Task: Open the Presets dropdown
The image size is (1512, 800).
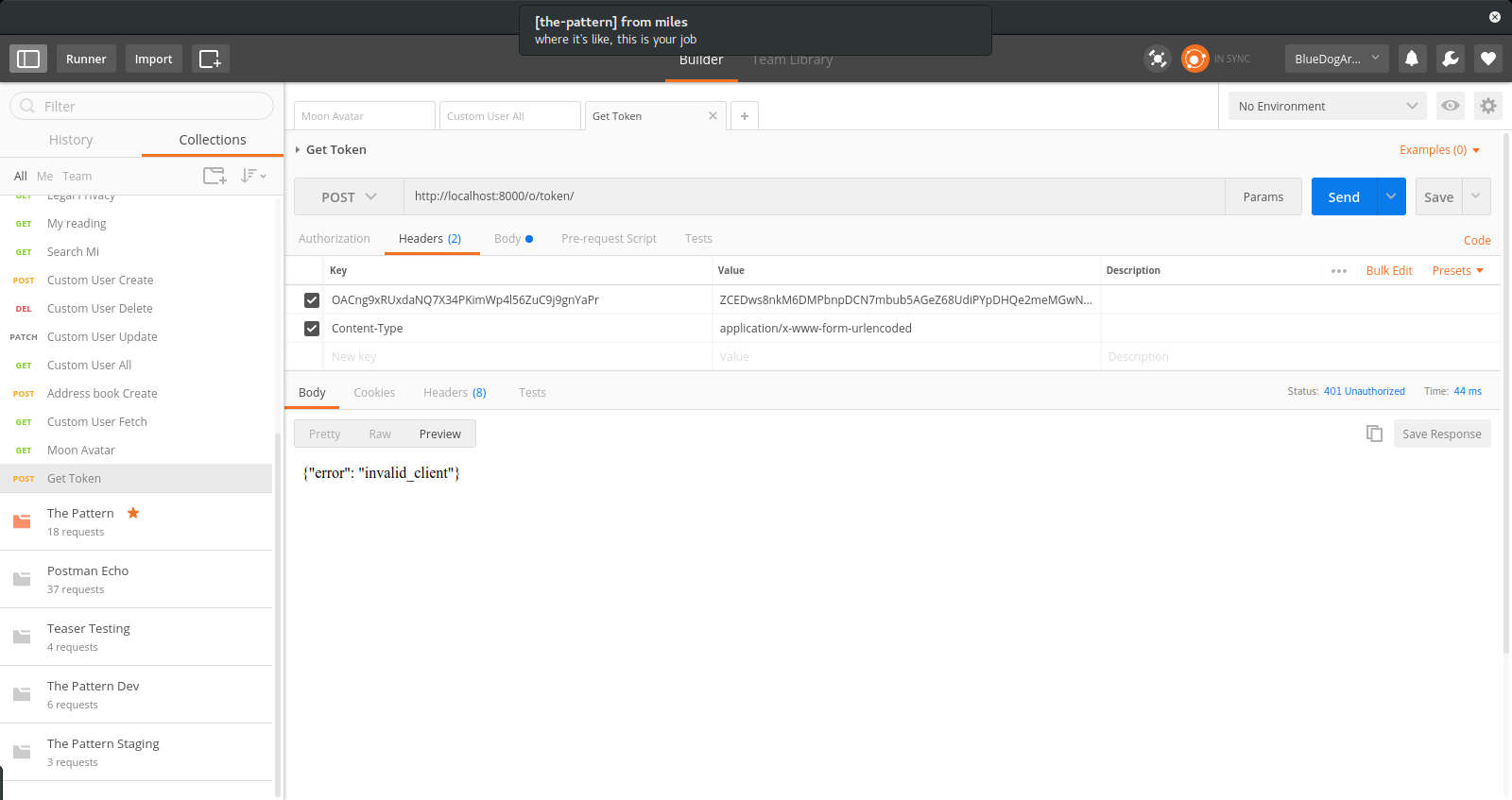Action: [x=1457, y=271]
